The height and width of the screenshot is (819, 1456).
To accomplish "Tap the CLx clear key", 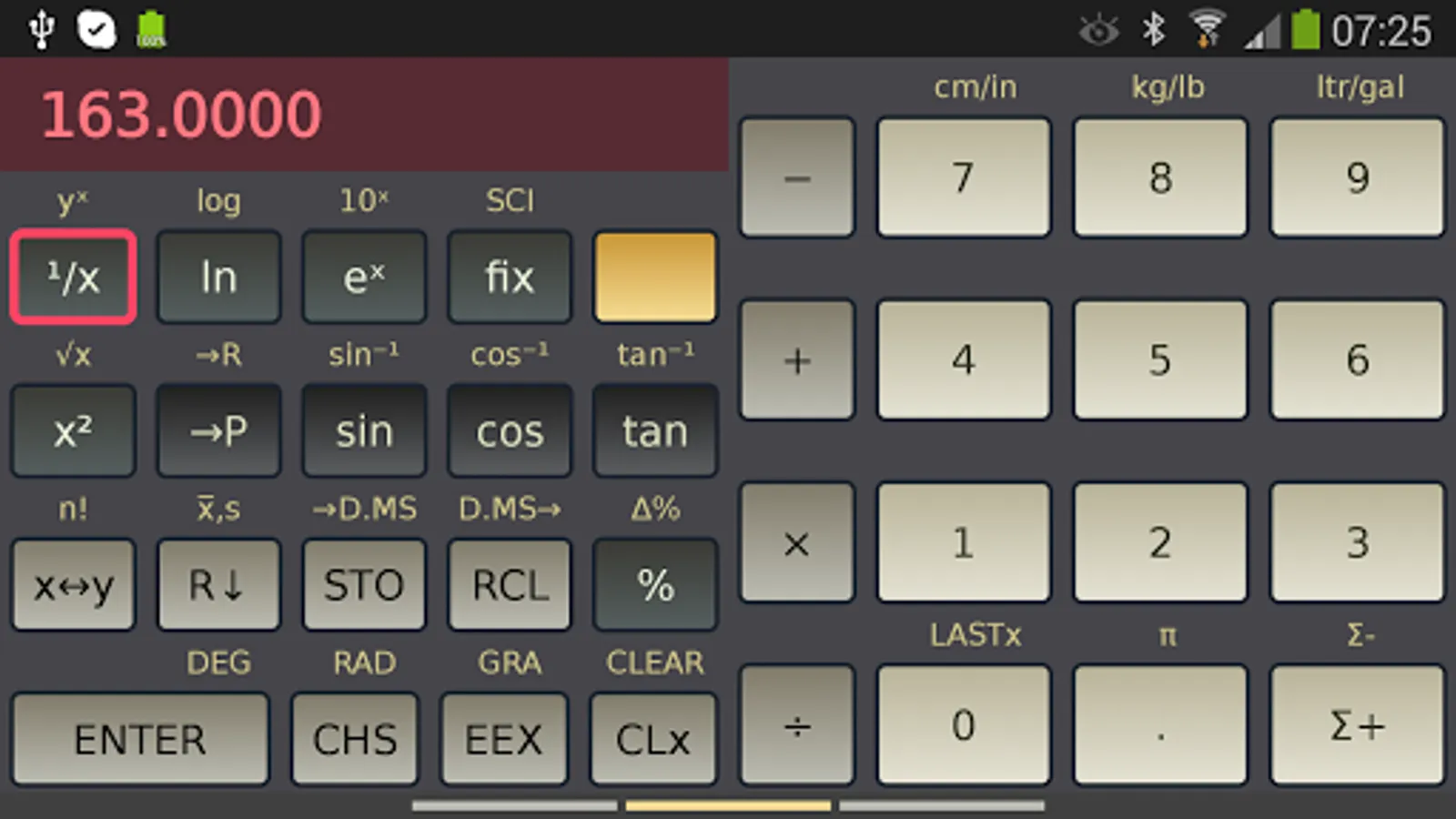I will click(x=653, y=739).
